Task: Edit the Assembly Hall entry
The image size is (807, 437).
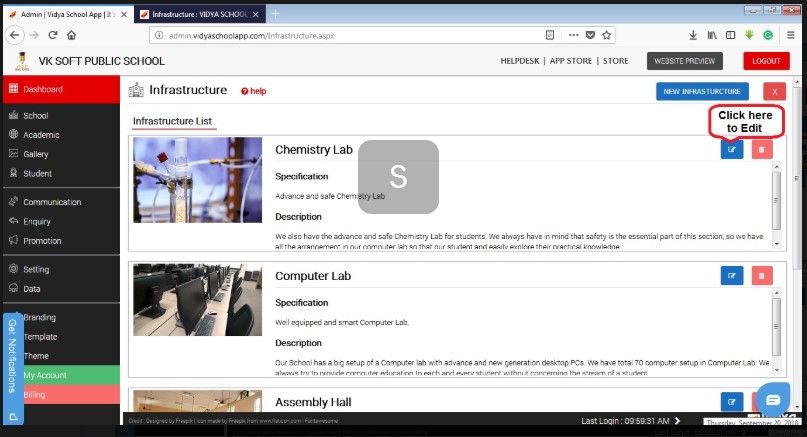Action: click(732, 401)
